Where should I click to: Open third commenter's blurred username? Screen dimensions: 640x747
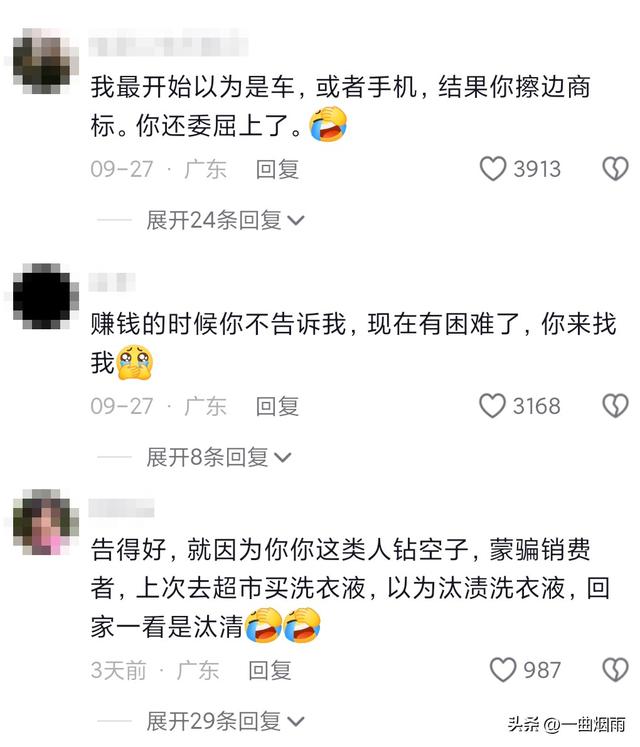(x=121, y=508)
